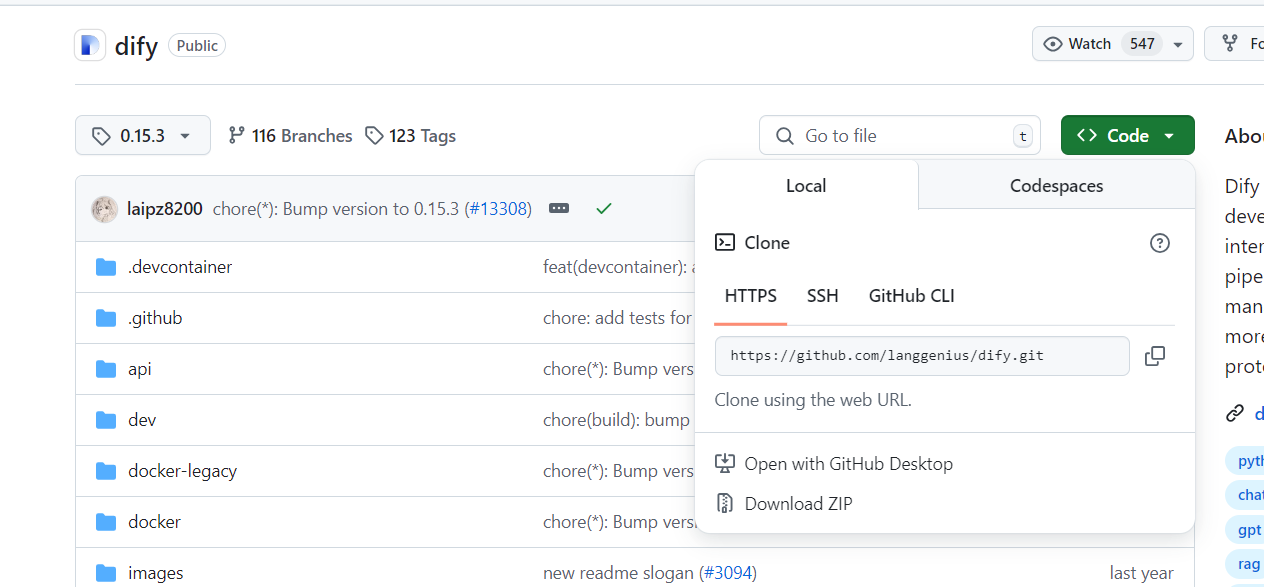The image size is (1264, 587).
Task: Click the branch icon beside 116 Branches
Action: click(236, 135)
